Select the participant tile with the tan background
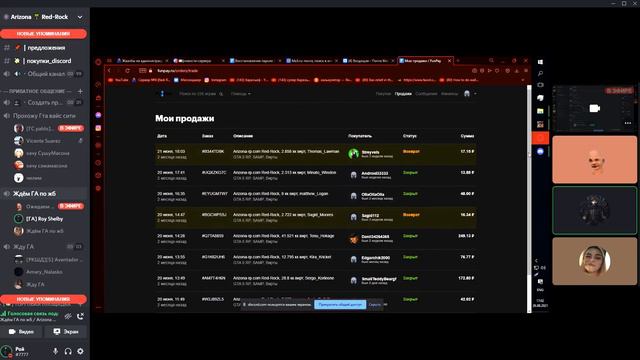 tap(594, 261)
